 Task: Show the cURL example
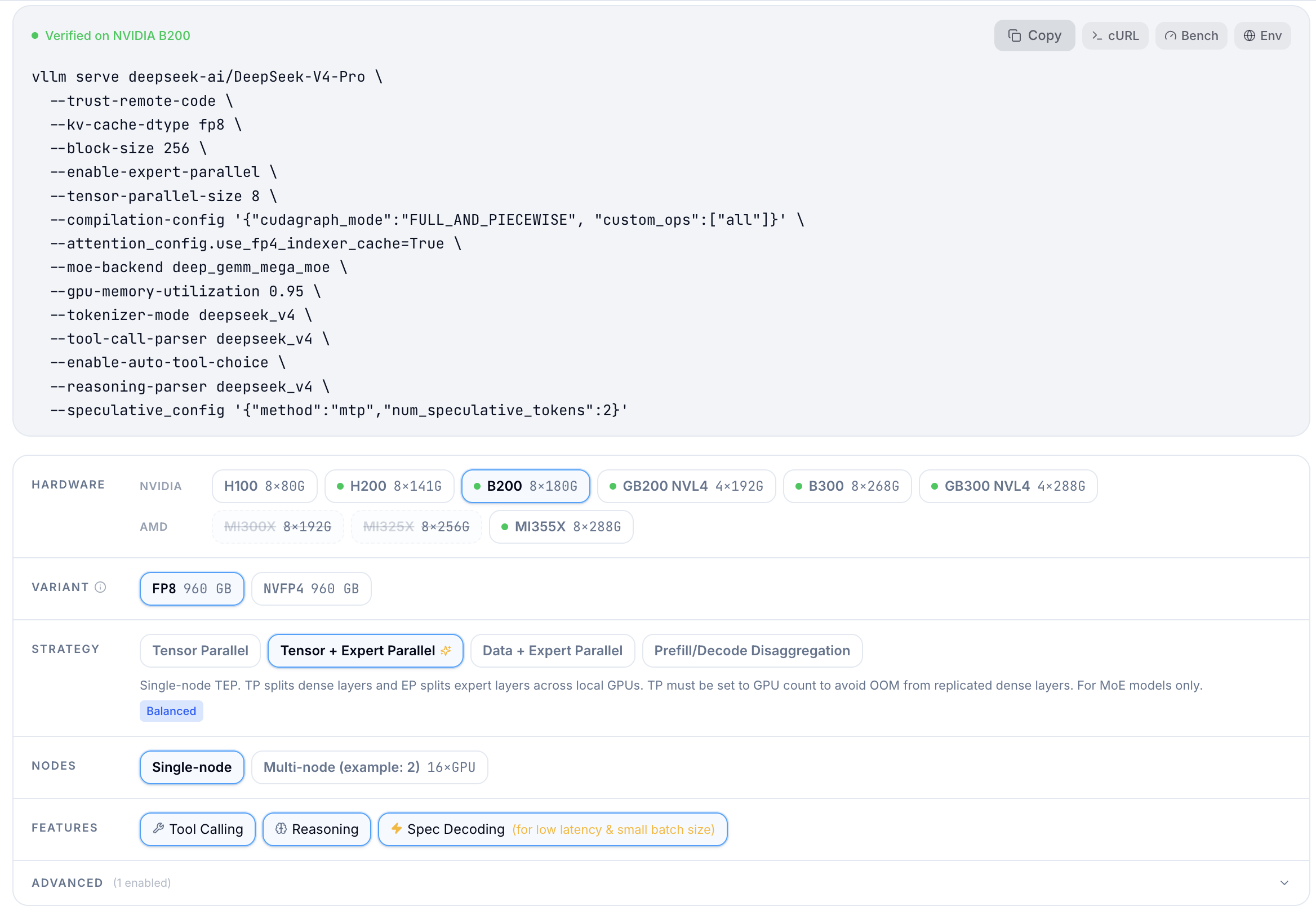pos(1115,35)
